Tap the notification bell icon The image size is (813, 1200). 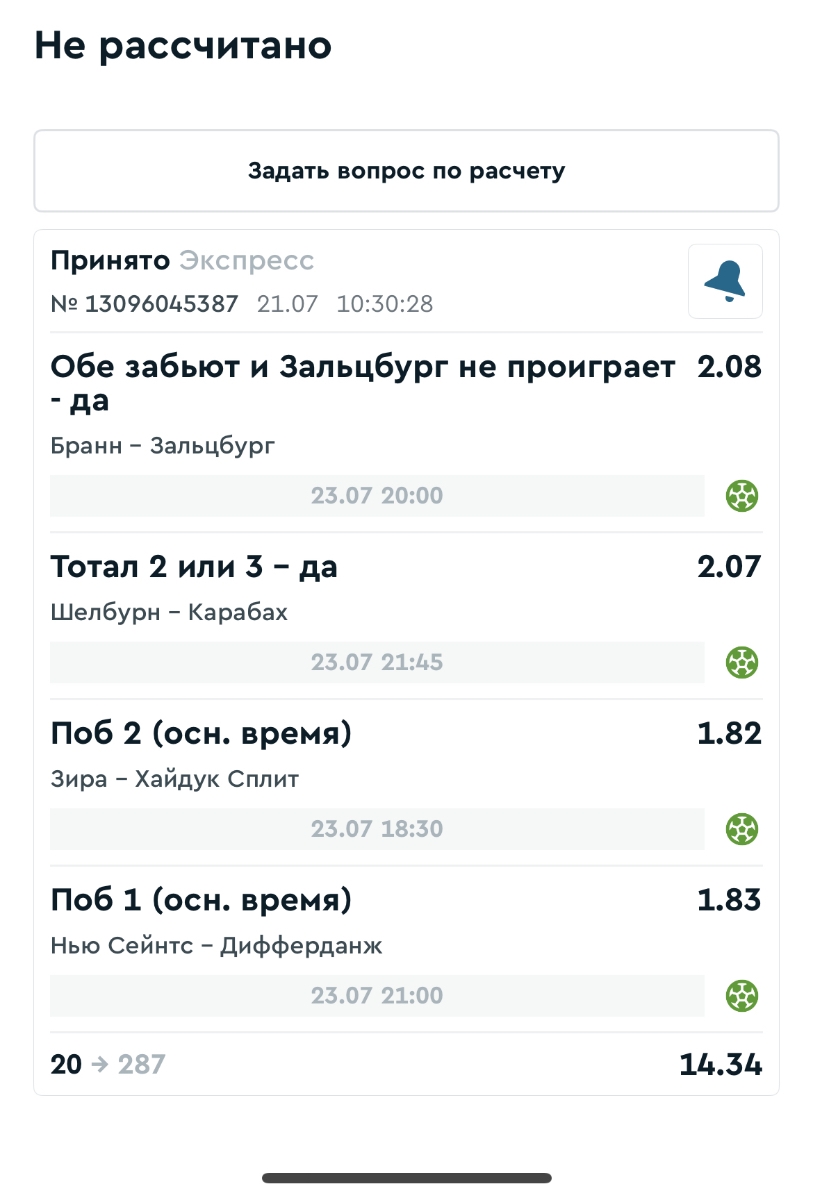tap(725, 282)
